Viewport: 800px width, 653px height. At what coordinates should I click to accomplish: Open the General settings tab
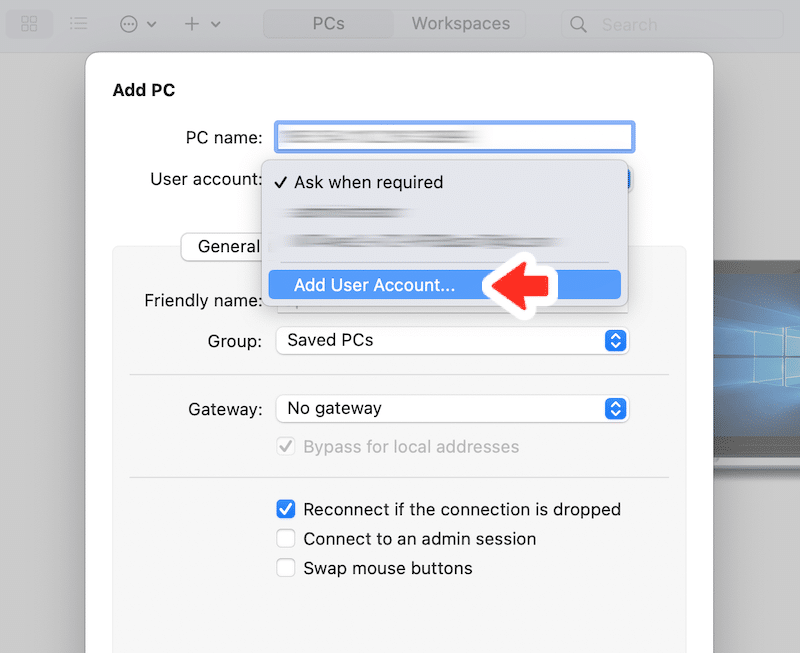pyautogui.click(x=229, y=246)
